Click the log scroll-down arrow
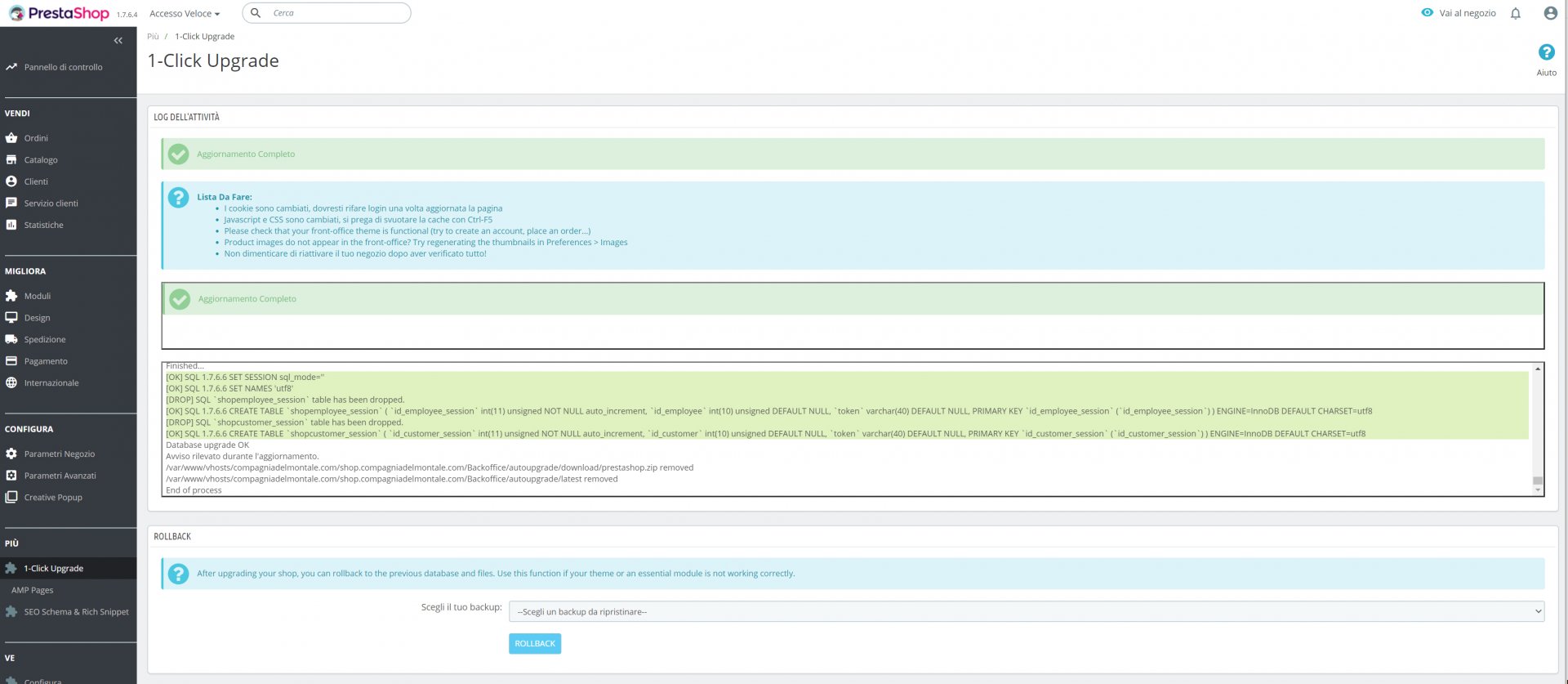The height and width of the screenshot is (684, 1568). pyautogui.click(x=1538, y=490)
